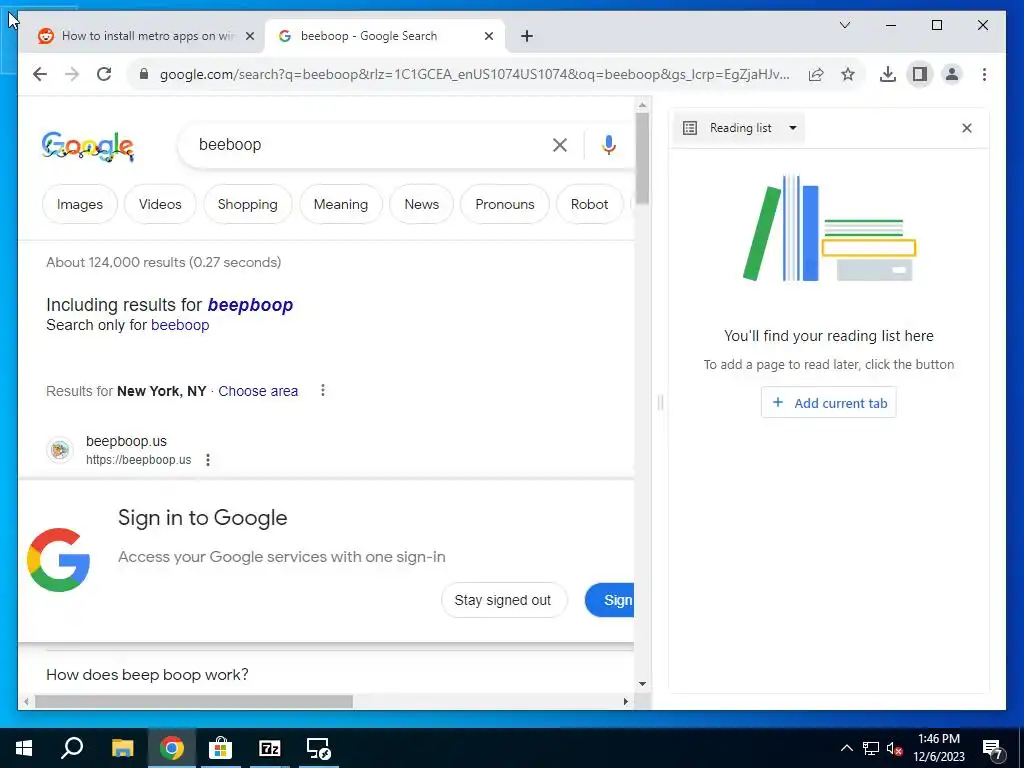View site information lock icon
This screenshot has width=1024, height=768.
click(x=144, y=74)
